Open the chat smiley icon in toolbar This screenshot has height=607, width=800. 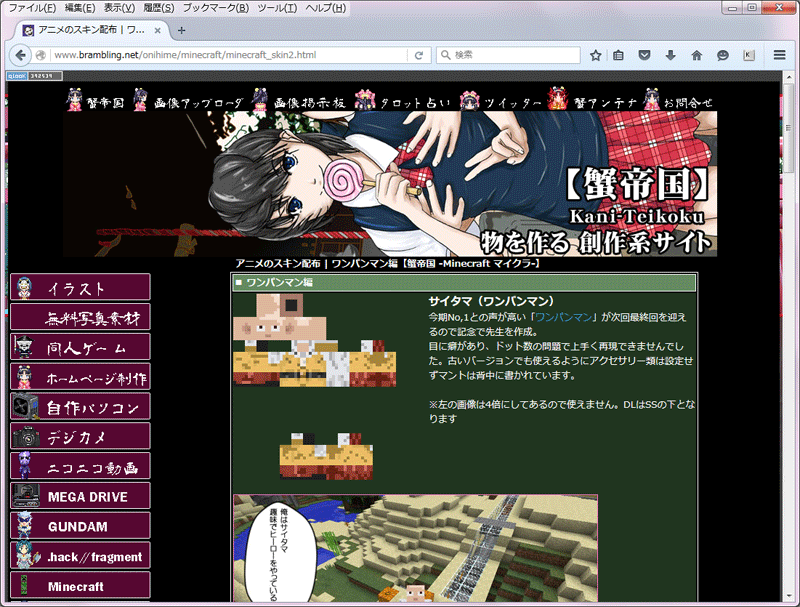(x=722, y=55)
